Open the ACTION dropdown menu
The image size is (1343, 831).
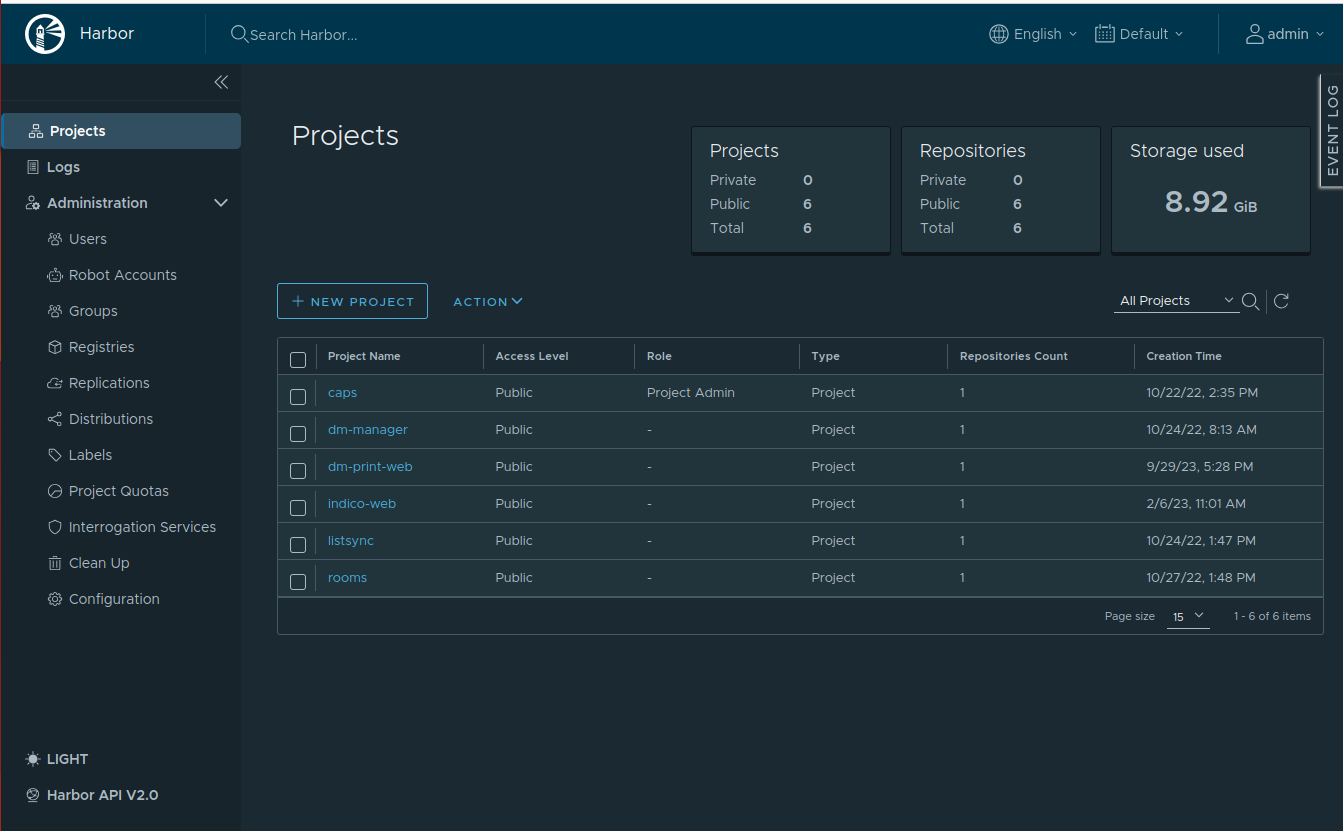point(488,301)
